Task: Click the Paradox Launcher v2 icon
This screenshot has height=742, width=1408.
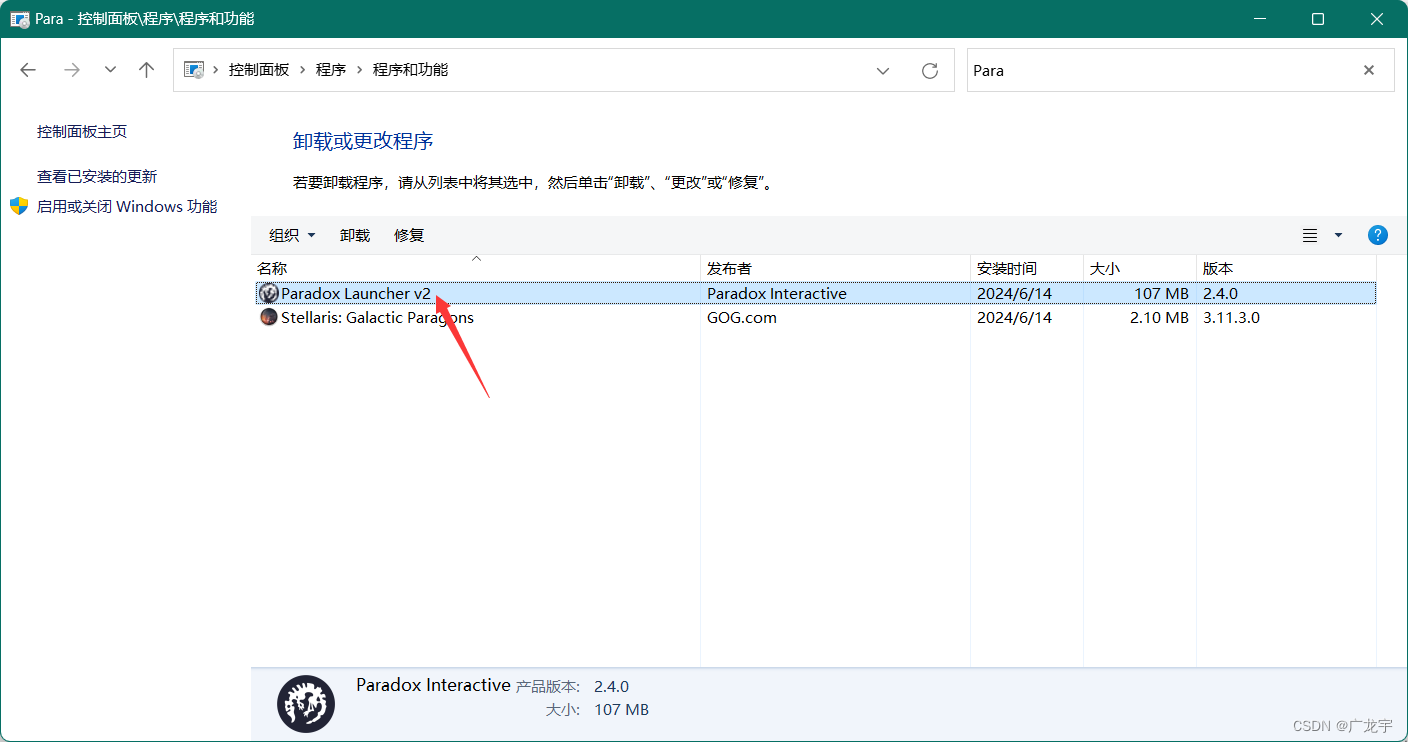Action: coord(269,294)
